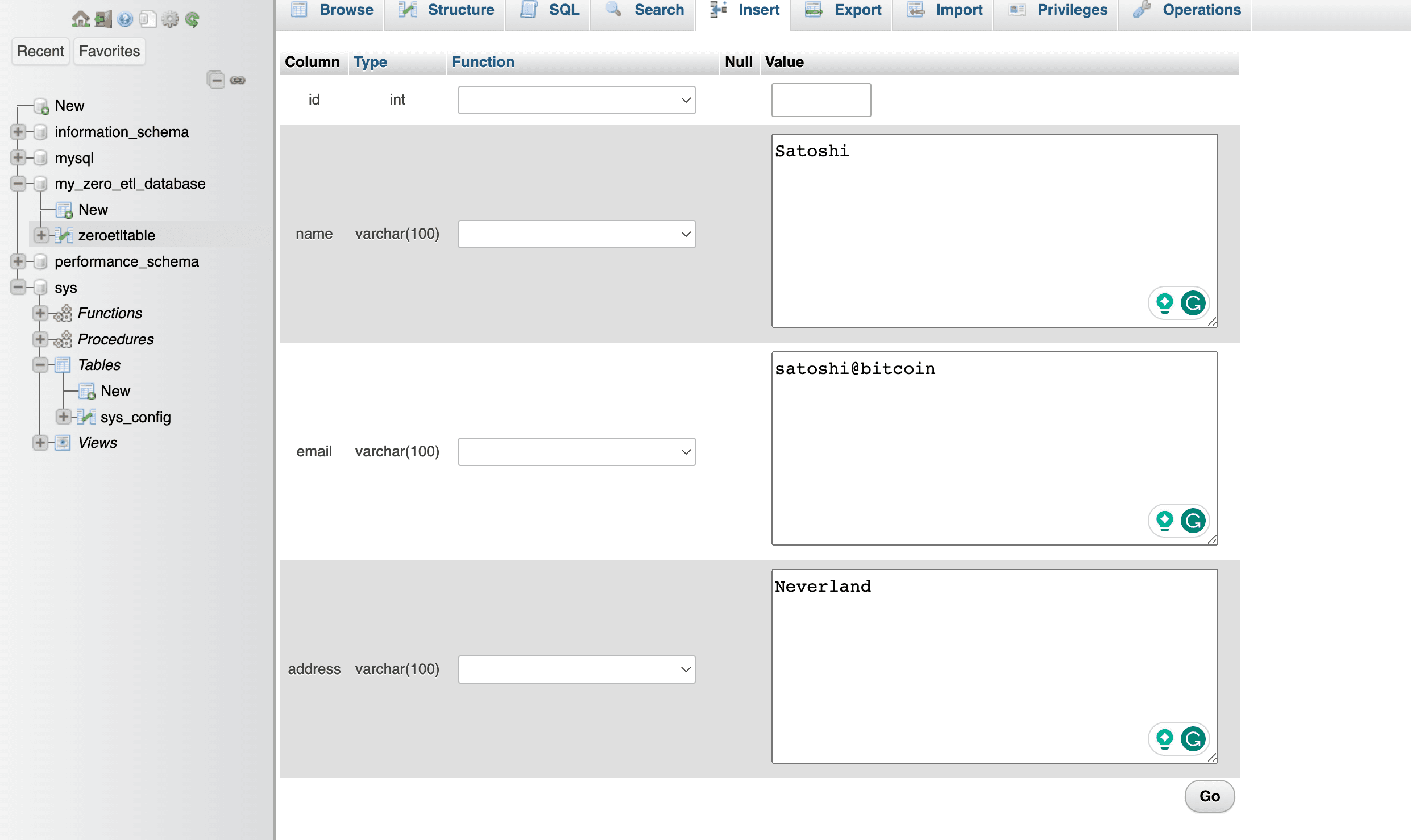Click sys_config table icon
This screenshot has width=1411, height=840.
[x=86, y=417]
